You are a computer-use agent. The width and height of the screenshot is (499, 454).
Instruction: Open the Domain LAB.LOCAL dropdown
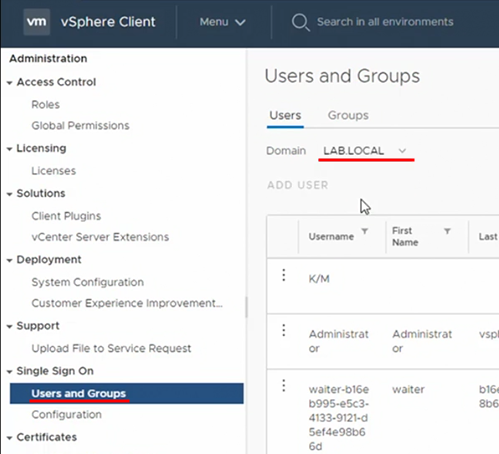[365, 151]
